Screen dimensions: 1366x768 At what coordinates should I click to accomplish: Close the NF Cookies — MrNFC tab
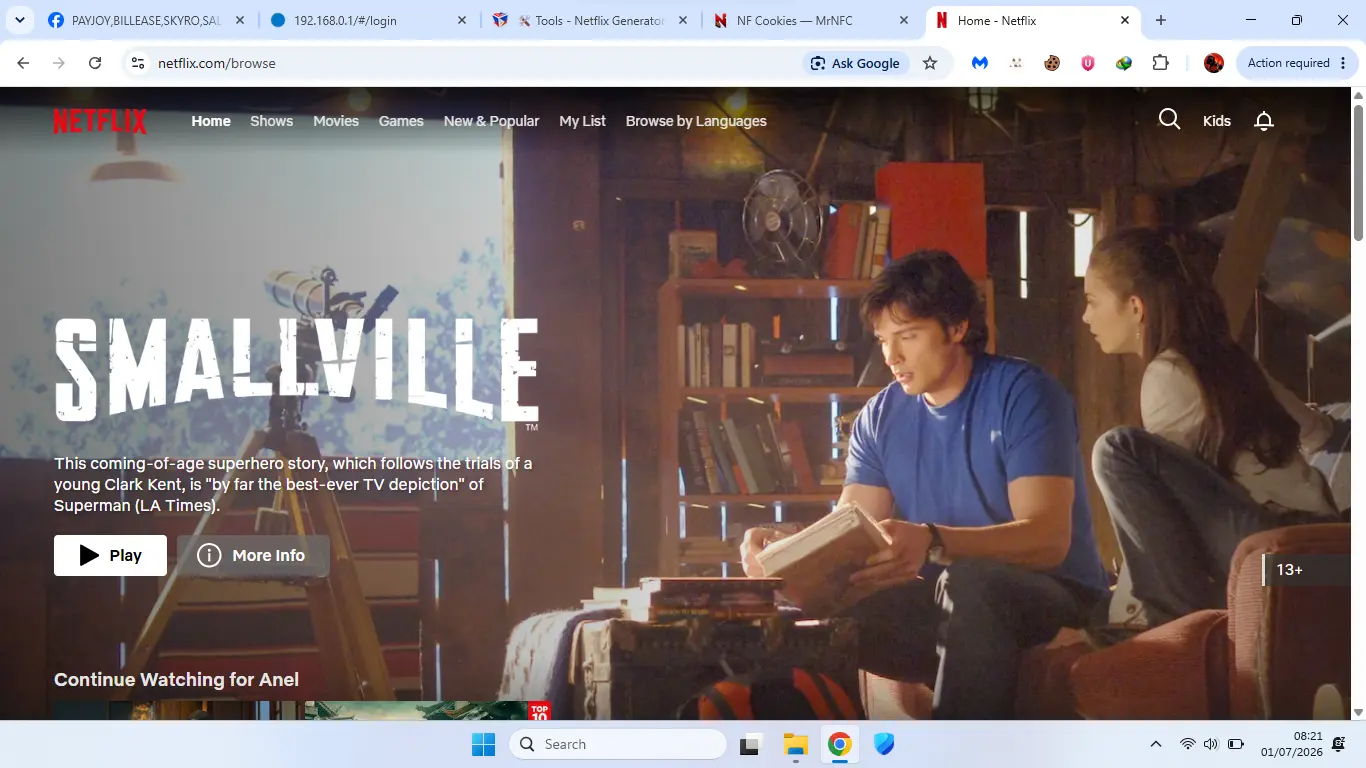904,20
